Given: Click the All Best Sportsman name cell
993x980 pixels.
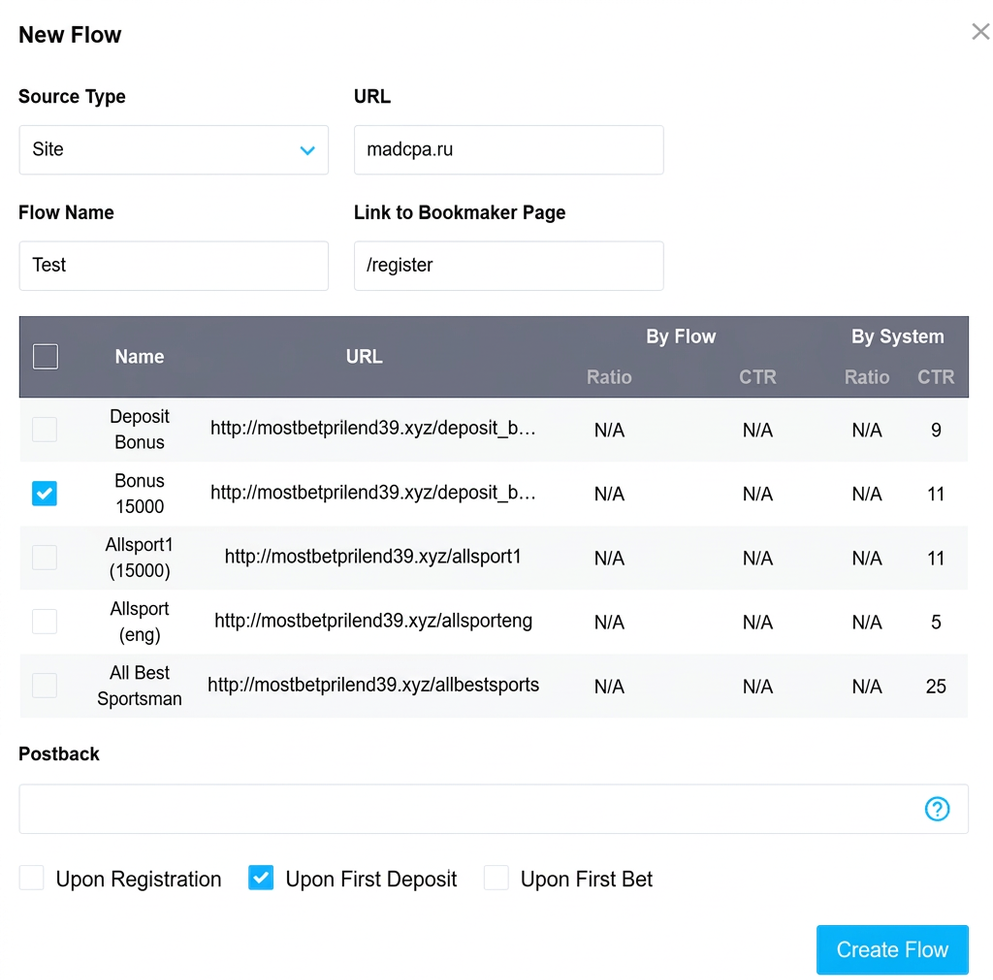Looking at the screenshot, I should tap(139, 685).
